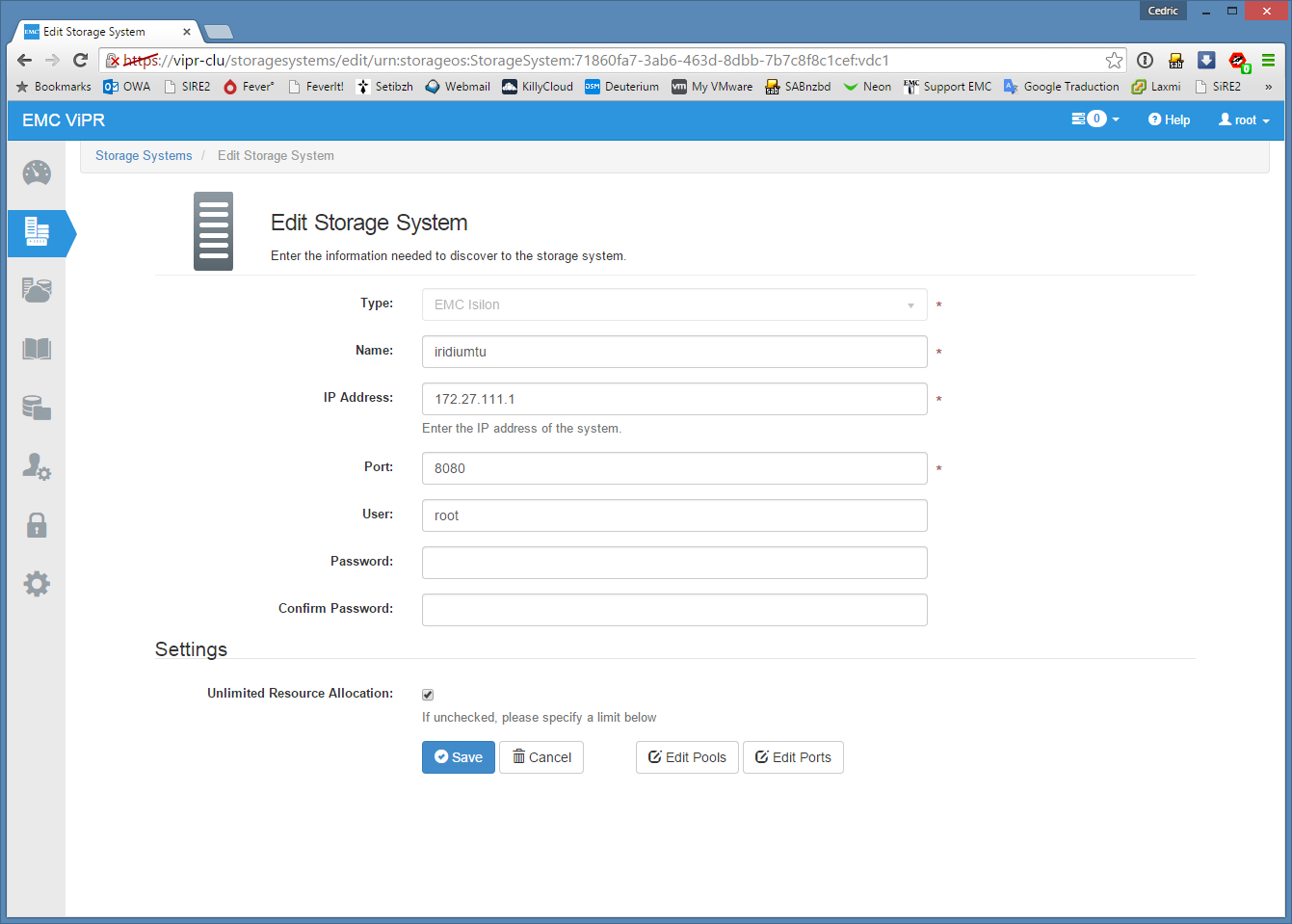Expand the task counter dropdown in header
1292x924 pixels.
[1095, 119]
